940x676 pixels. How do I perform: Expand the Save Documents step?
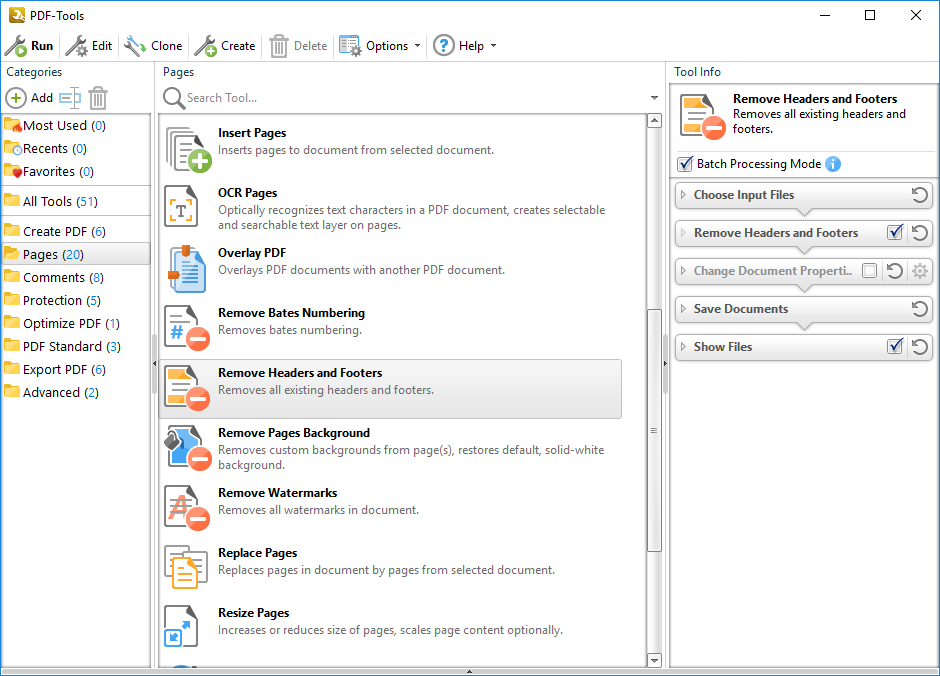pyautogui.click(x=684, y=309)
